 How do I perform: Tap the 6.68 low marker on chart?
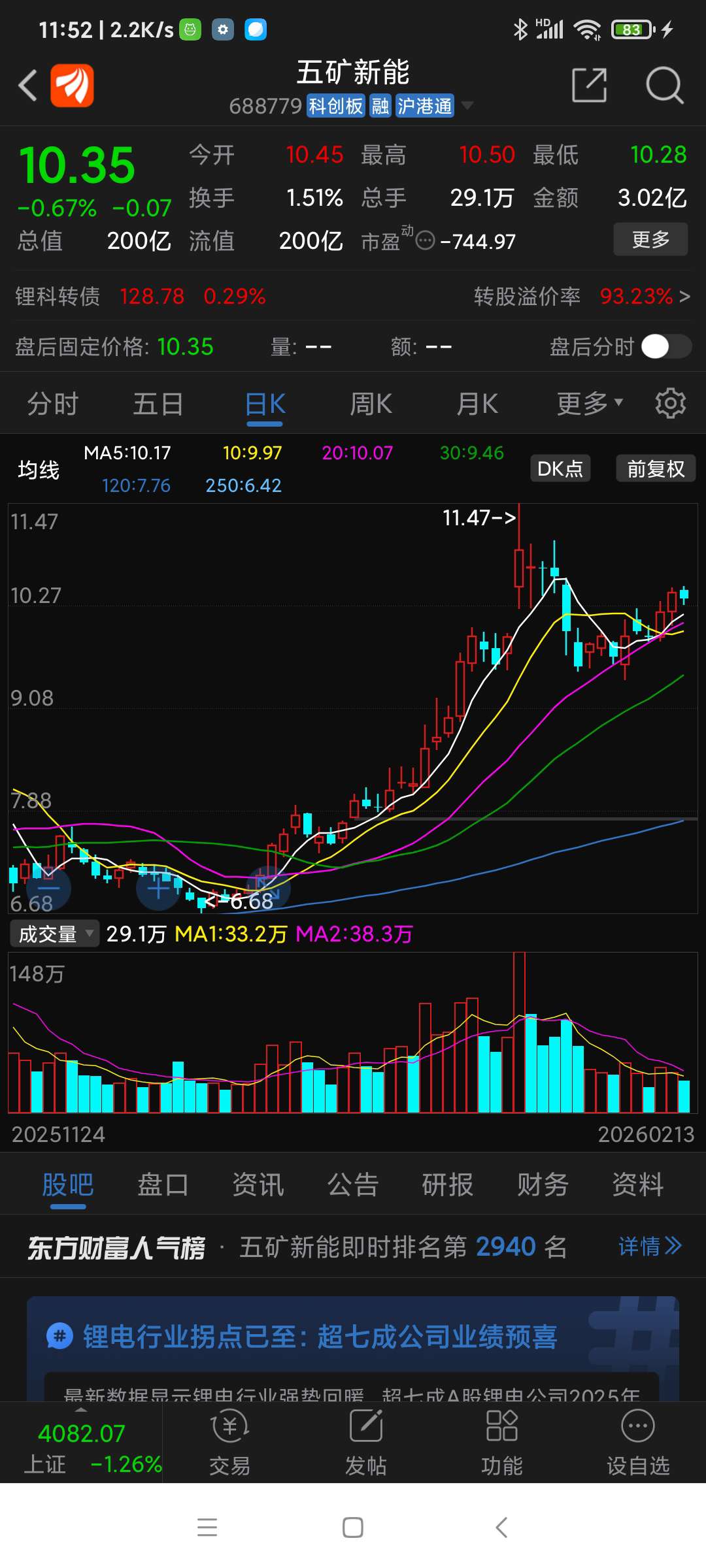(239, 902)
